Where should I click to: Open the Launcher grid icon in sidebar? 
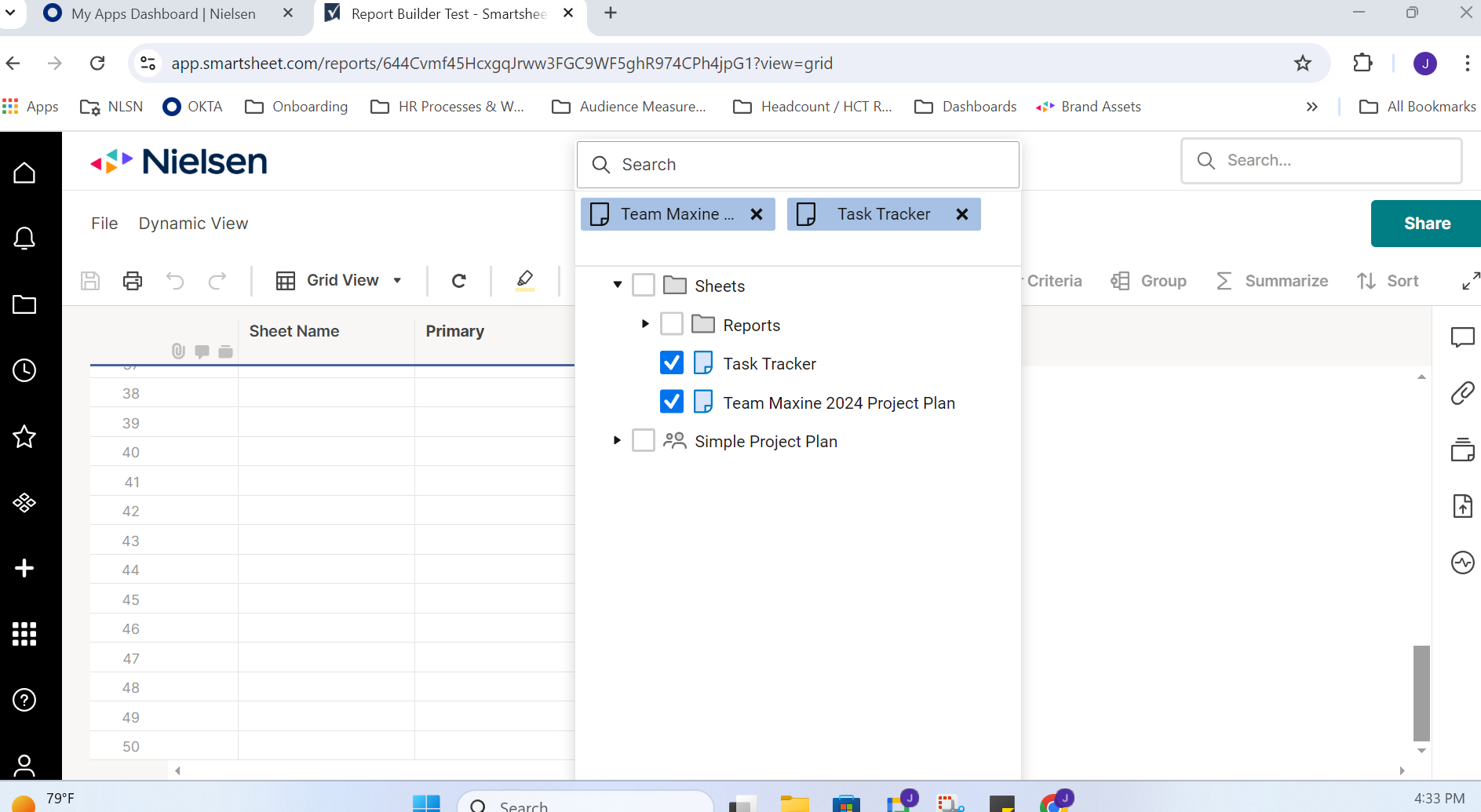(x=24, y=634)
